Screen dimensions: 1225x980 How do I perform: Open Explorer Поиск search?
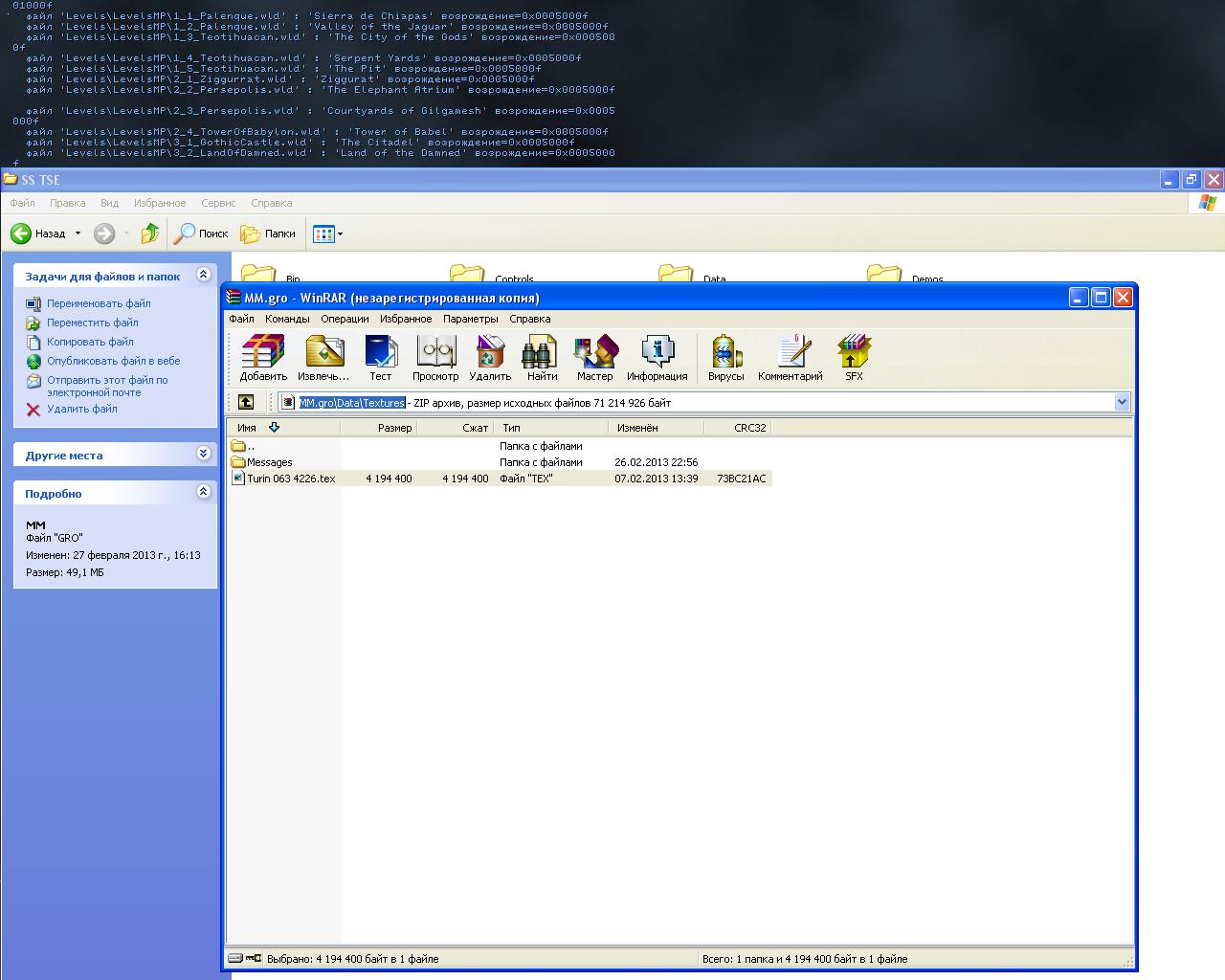pyautogui.click(x=201, y=233)
